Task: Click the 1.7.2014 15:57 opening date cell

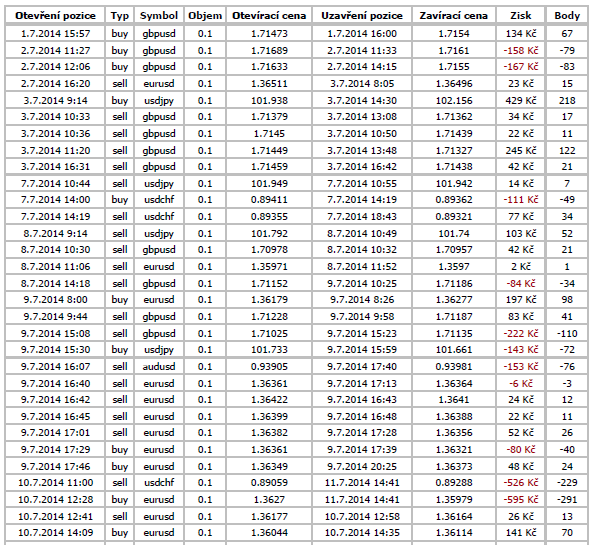Action: click(x=55, y=34)
